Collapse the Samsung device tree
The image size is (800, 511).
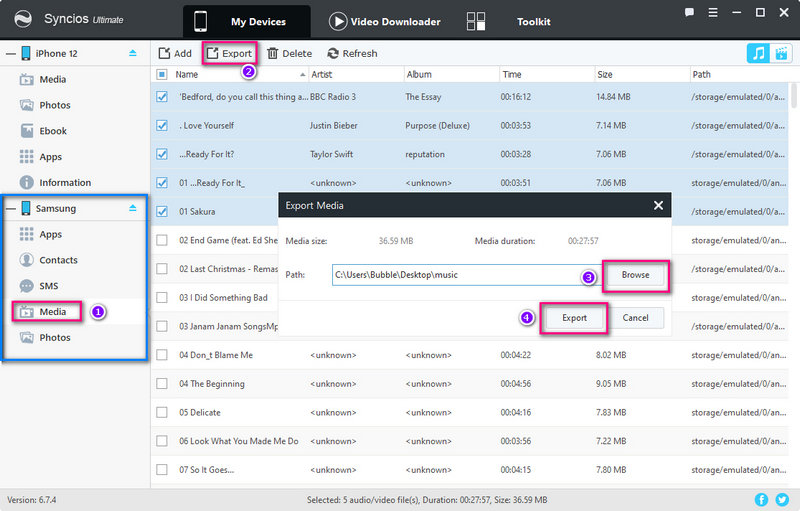(x=11, y=209)
